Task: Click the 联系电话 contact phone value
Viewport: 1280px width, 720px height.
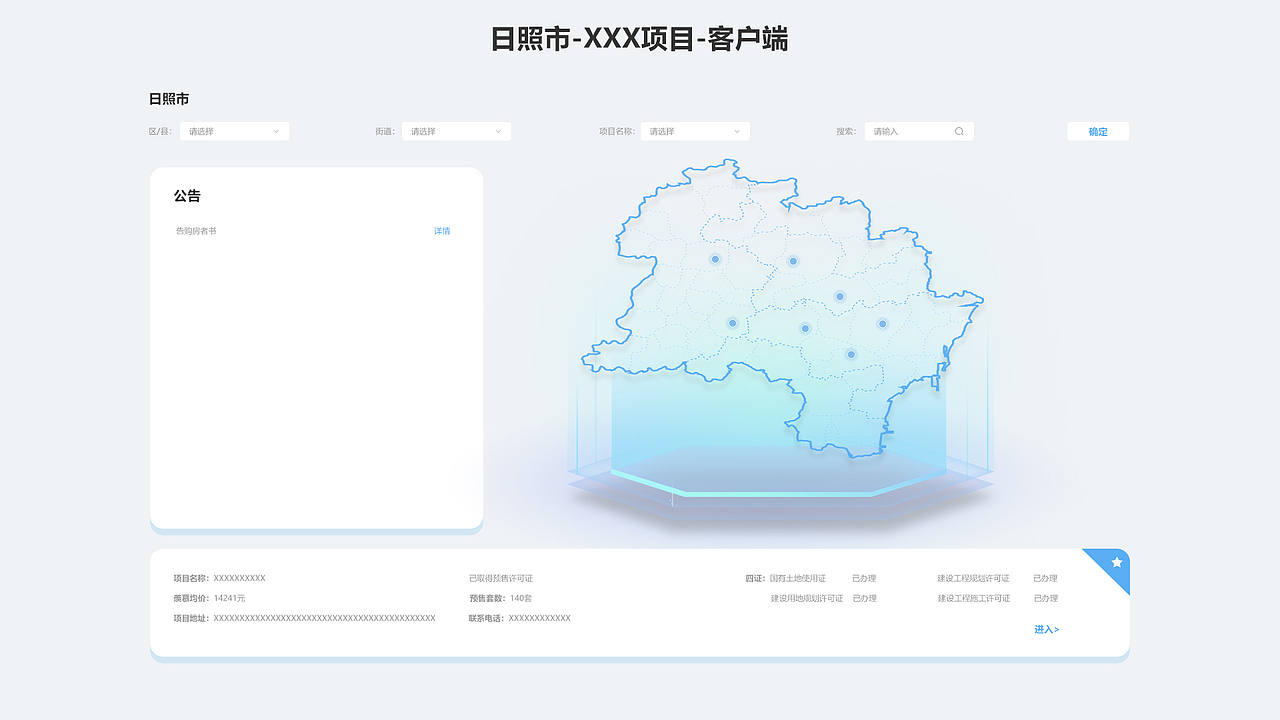Action: click(540, 618)
